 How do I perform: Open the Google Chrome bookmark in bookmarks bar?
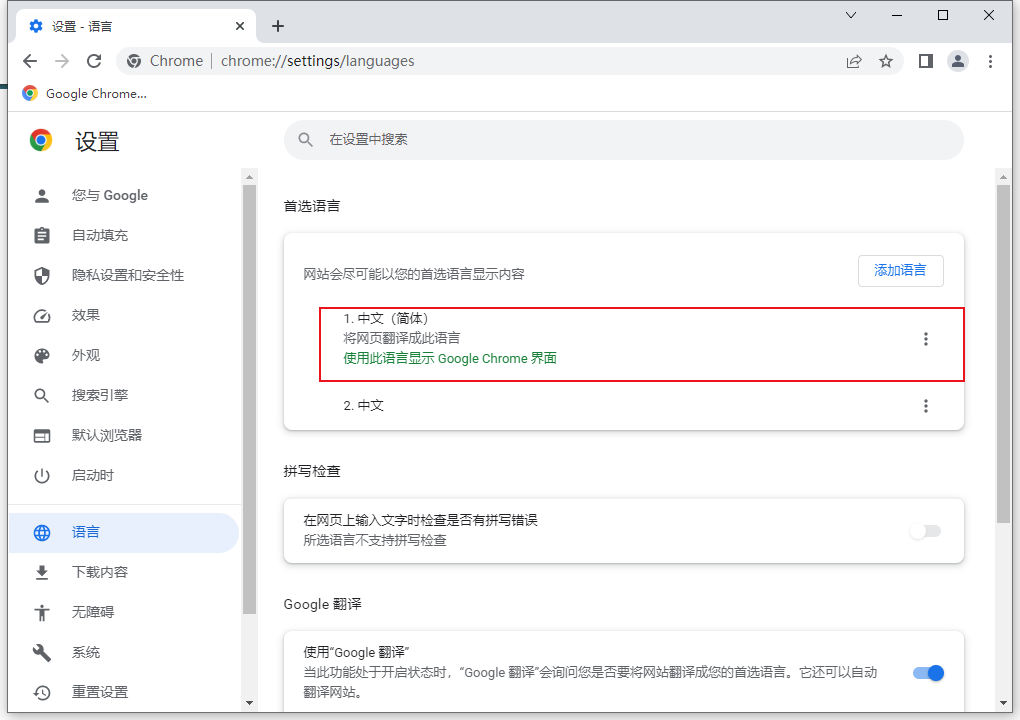pyautogui.click(x=85, y=94)
